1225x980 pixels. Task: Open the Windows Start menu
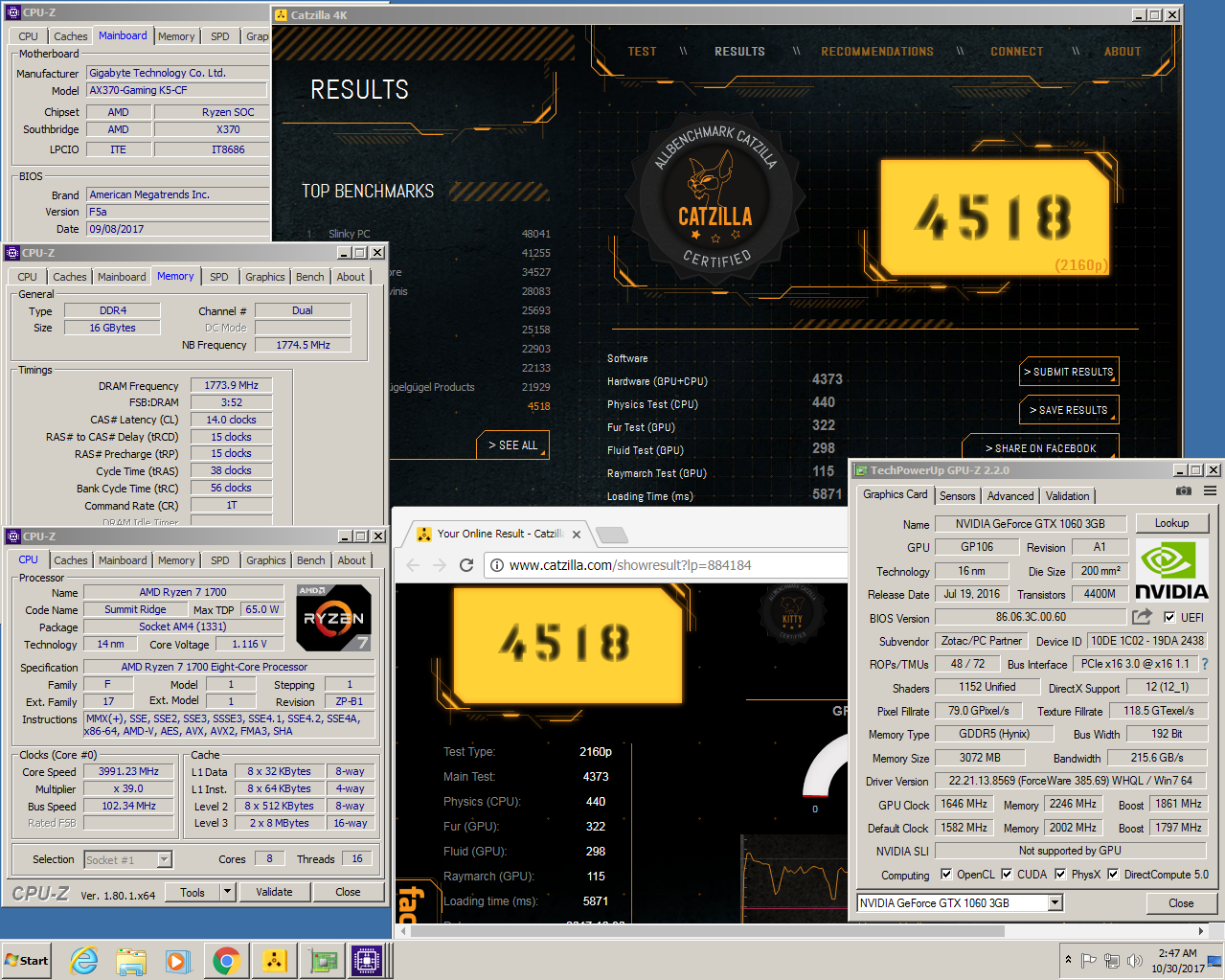point(27,960)
